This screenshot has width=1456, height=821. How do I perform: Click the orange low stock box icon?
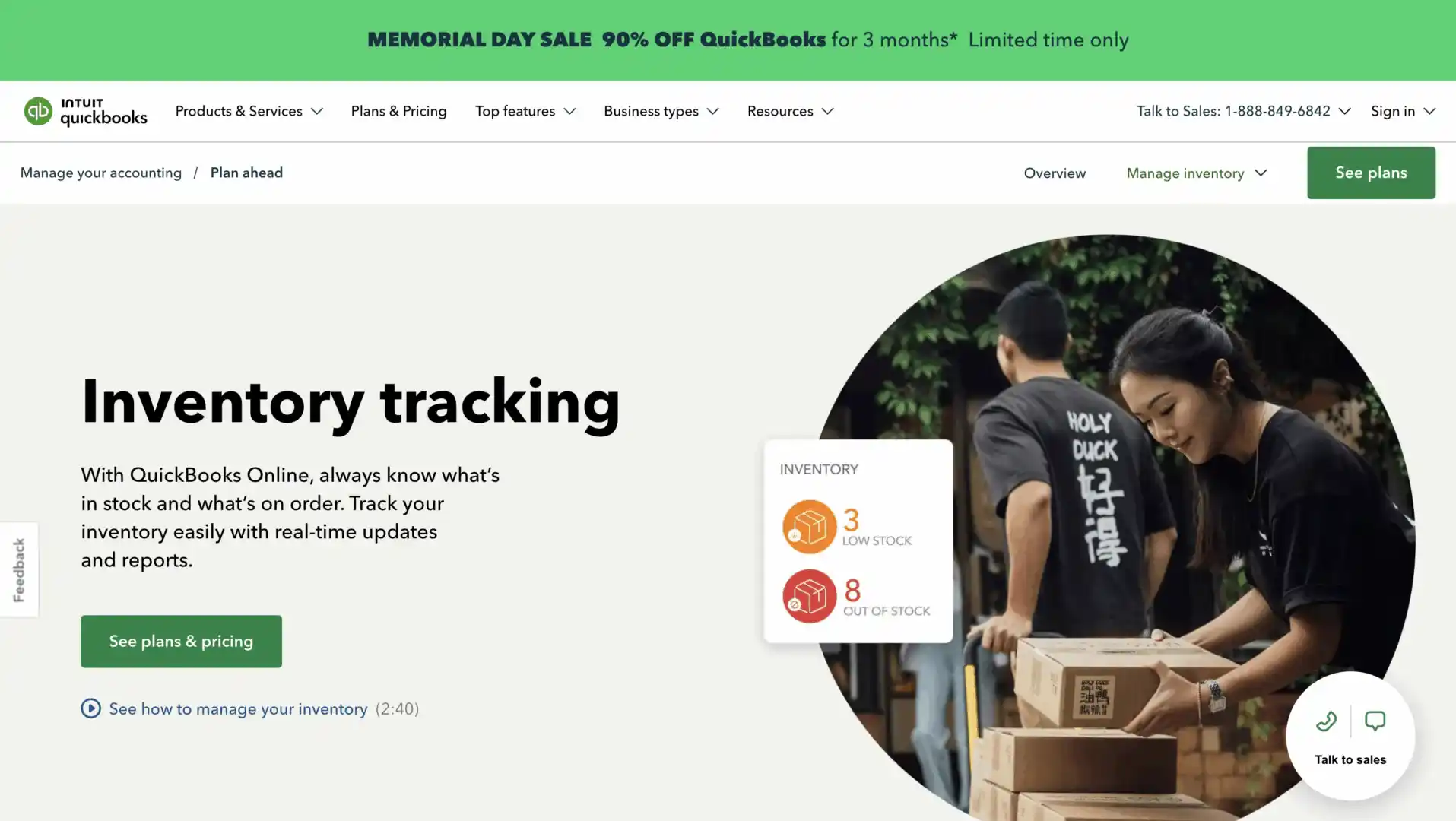click(809, 526)
